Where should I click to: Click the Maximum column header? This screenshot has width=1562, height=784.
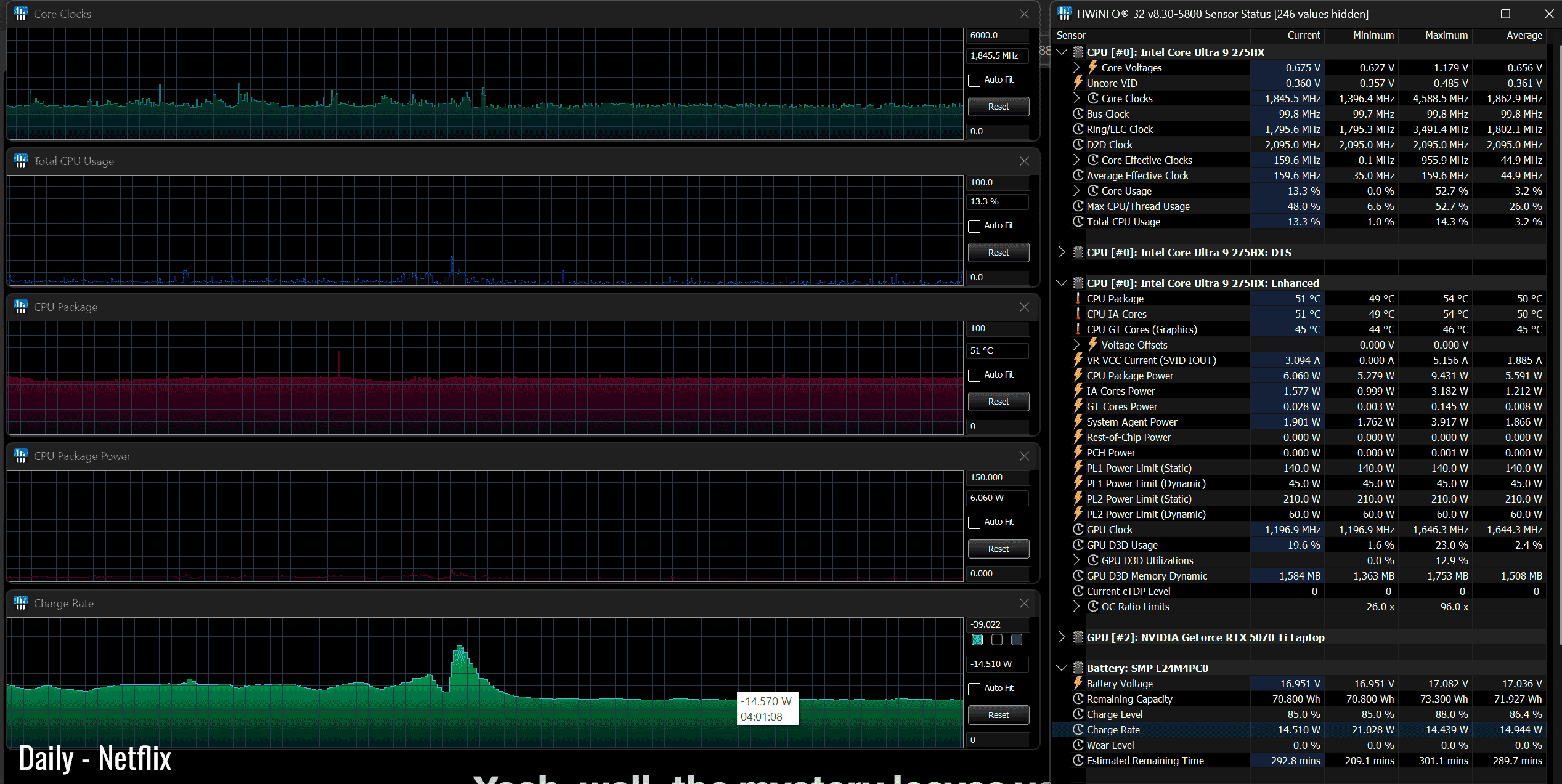pyautogui.click(x=1446, y=36)
